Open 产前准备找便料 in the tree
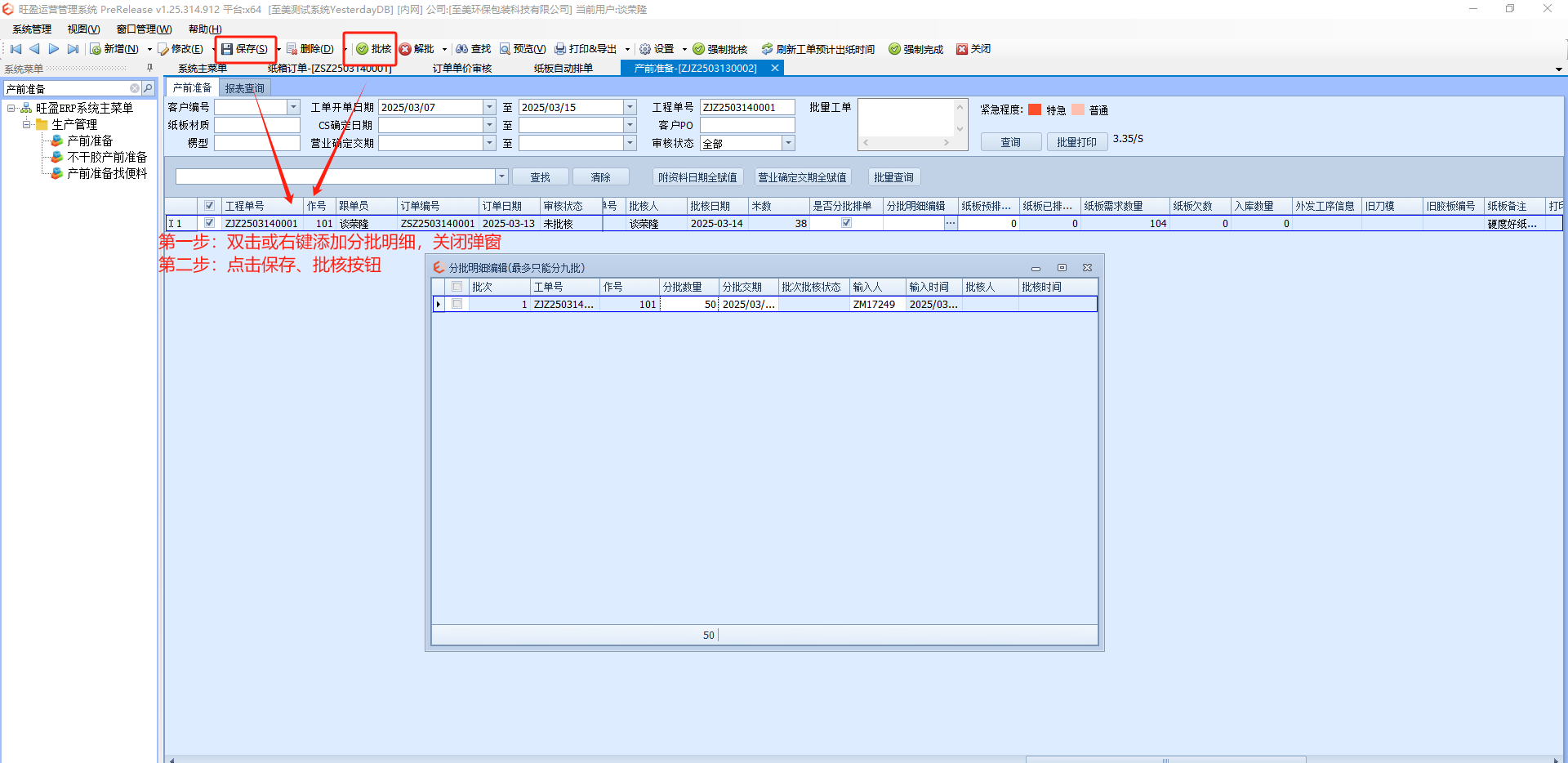Viewport: 1568px width, 763px height. coord(107,173)
